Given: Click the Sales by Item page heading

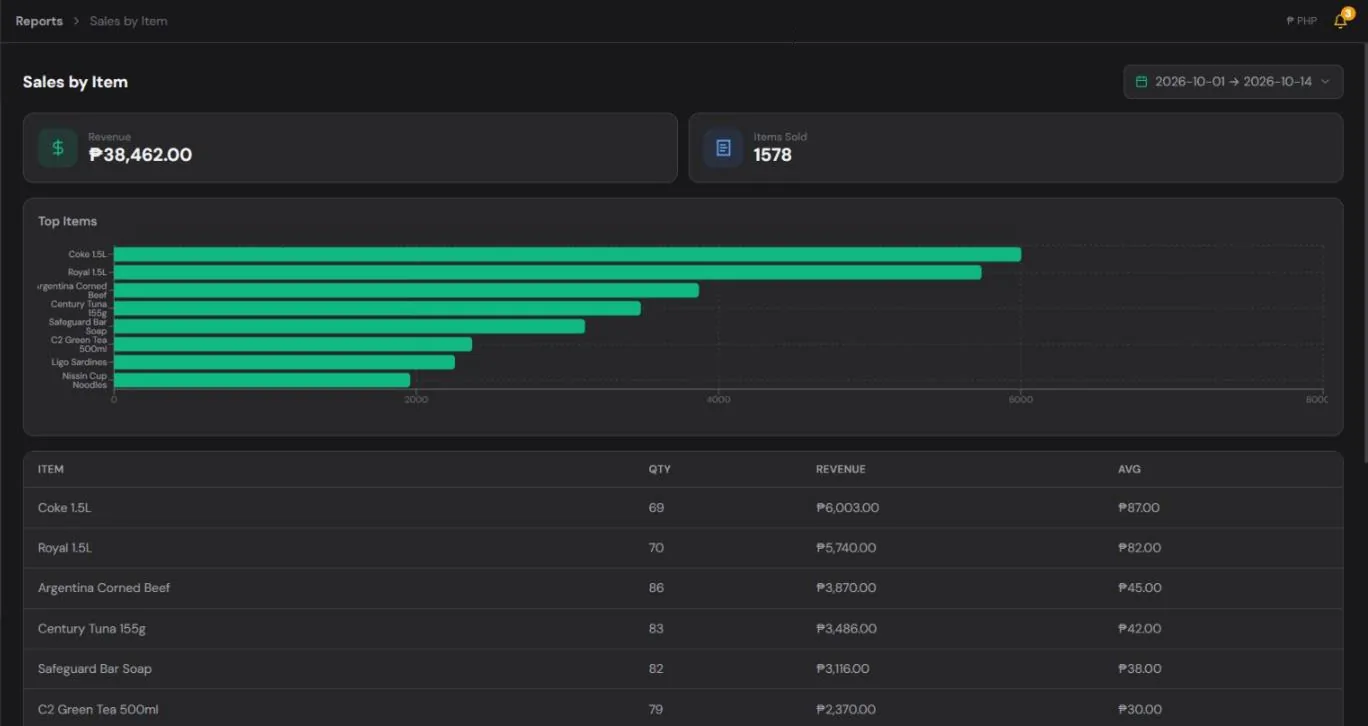Looking at the screenshot, I should pyautogui.click(x=75, y=82).
